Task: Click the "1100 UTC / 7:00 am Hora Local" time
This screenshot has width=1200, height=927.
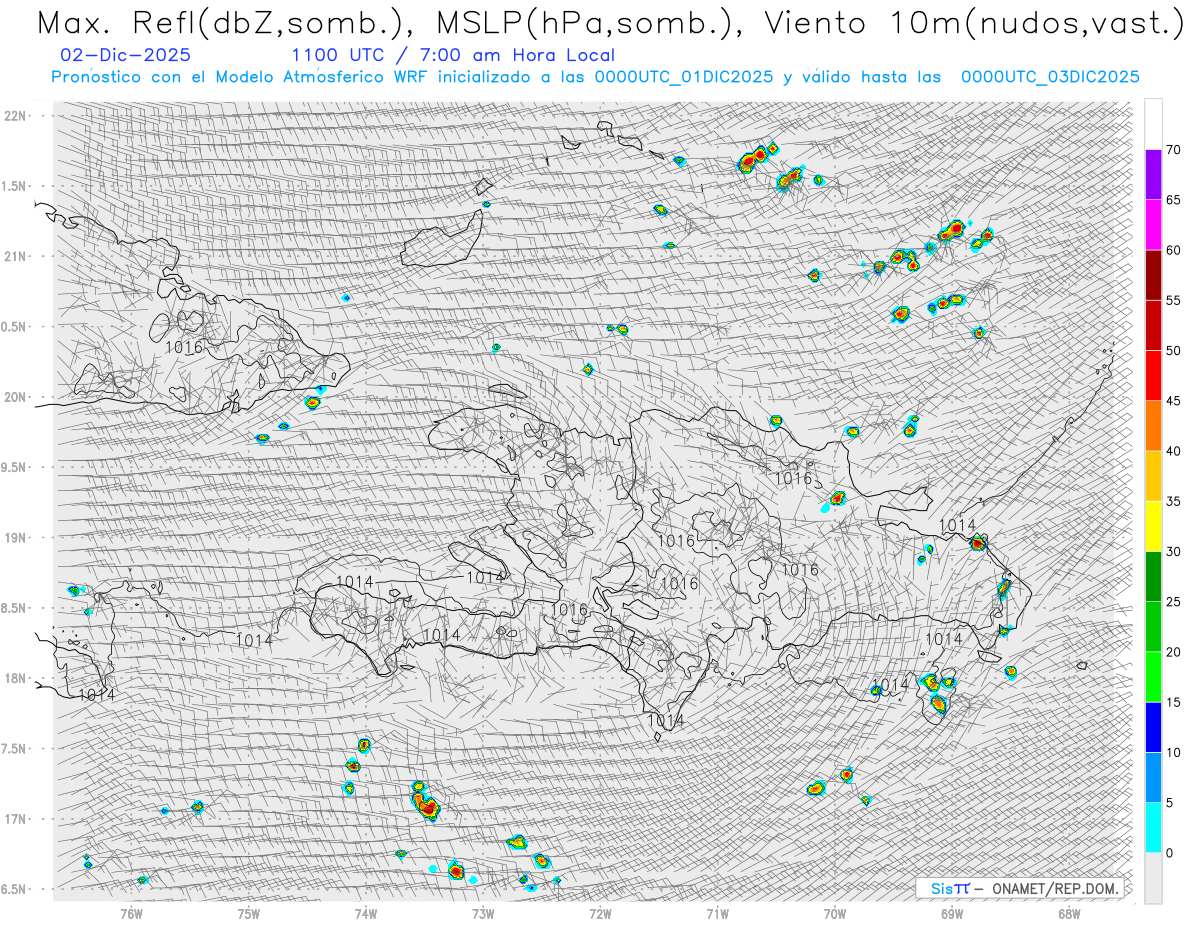Action: (453, 55)
